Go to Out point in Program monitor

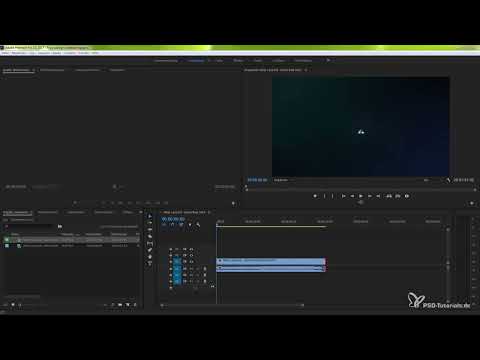[x=378, y=196]
